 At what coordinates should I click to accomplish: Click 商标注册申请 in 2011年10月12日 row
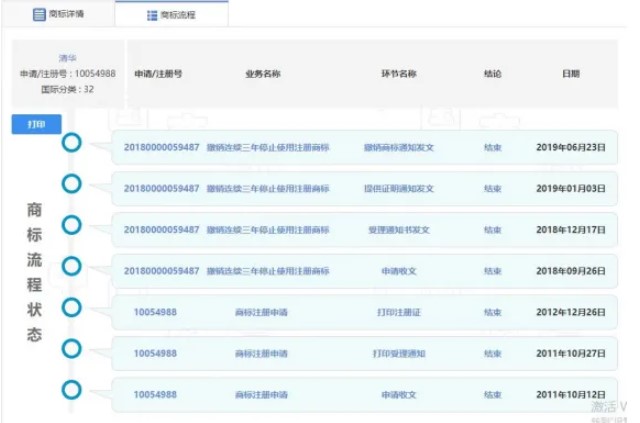261,395
